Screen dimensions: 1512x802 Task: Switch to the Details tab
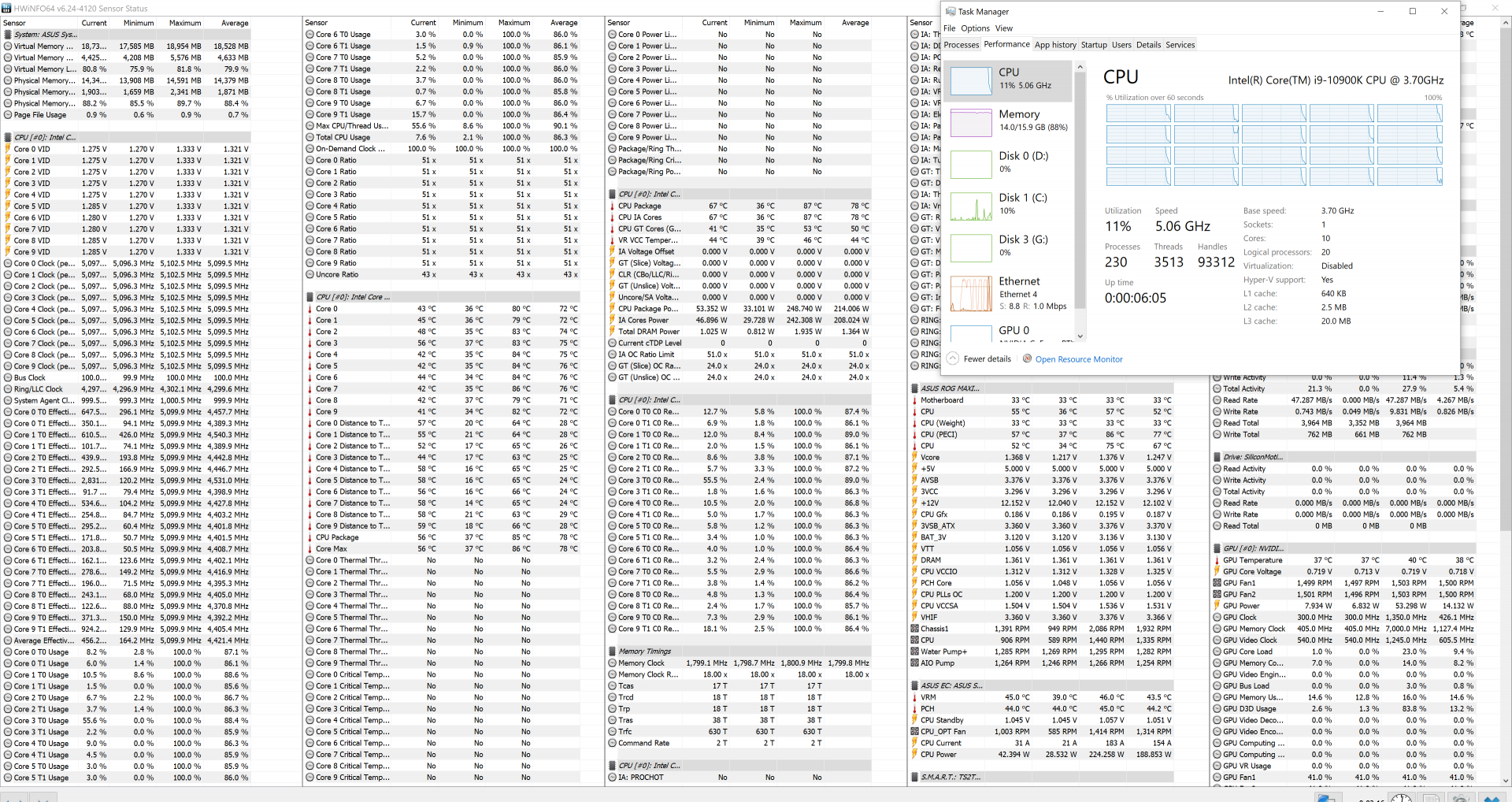tap(1148, 45)
